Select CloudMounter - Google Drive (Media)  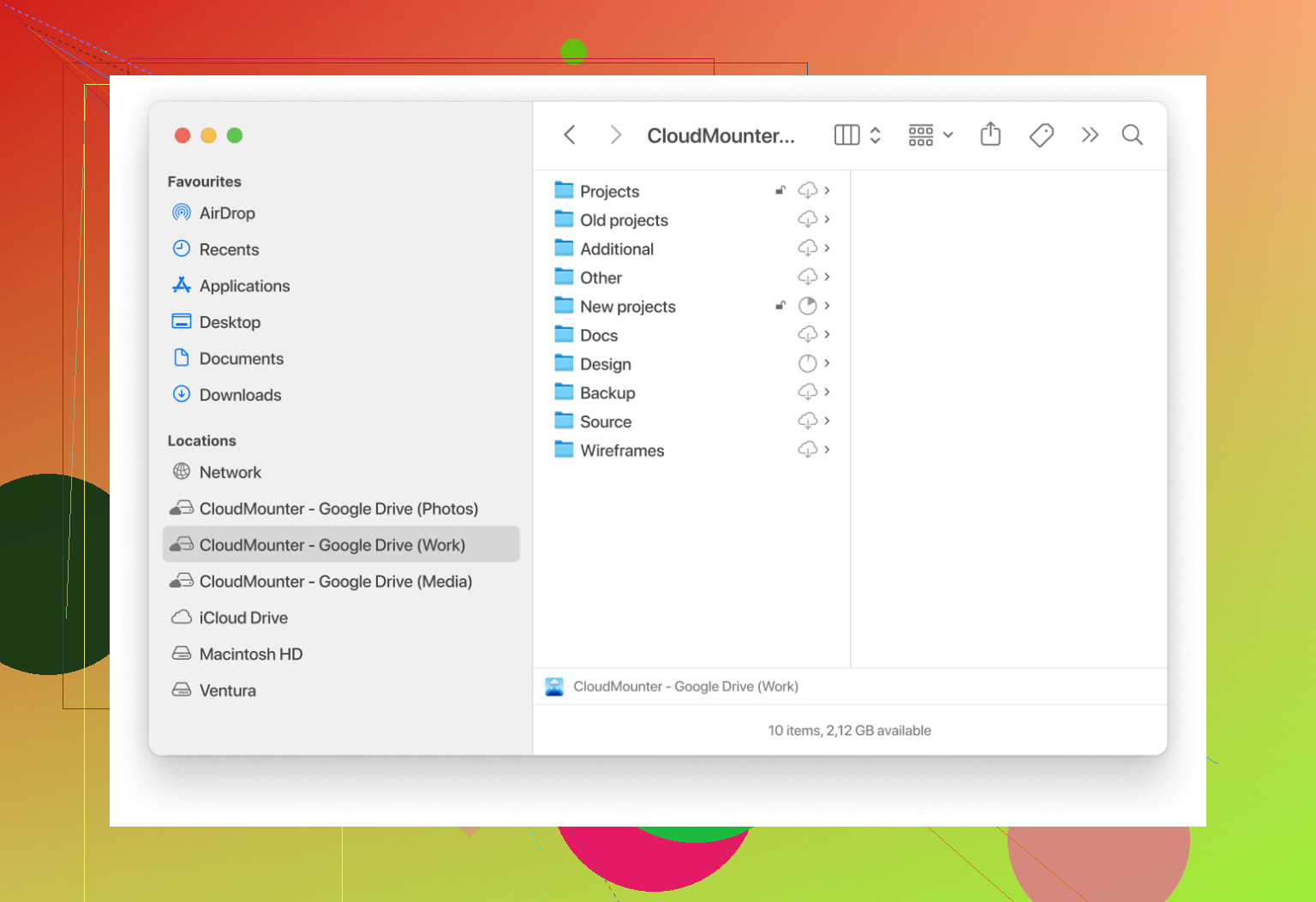[341, 581]
